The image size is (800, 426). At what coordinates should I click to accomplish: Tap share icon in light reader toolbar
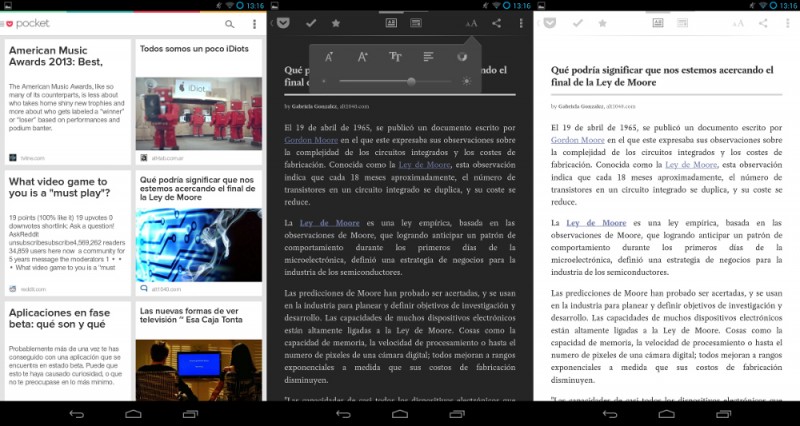click(763, 23)
